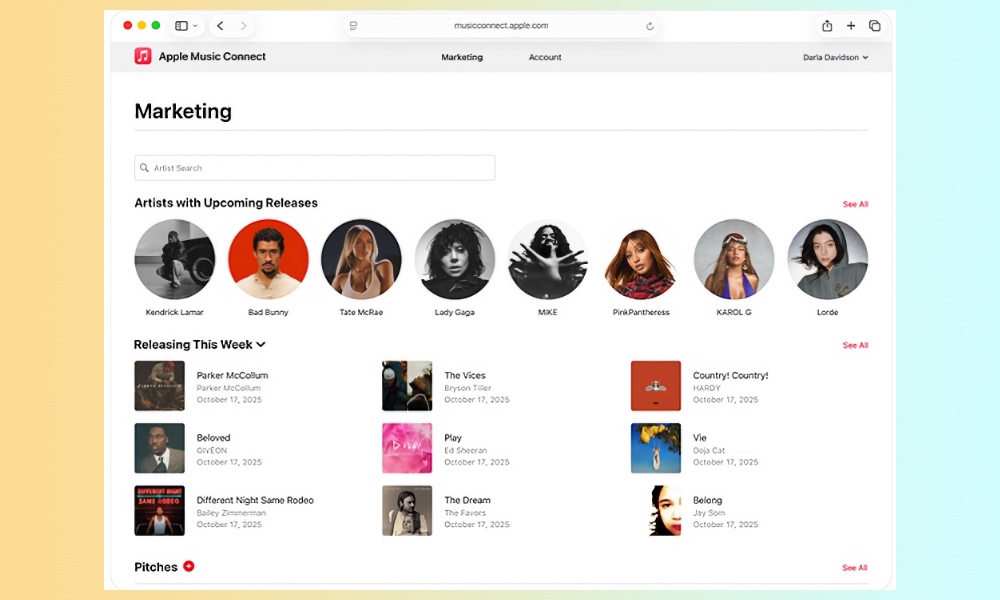The image size is (1000, 600).
Task: View all pitches via the See All link
Action: tap(855, 567)
